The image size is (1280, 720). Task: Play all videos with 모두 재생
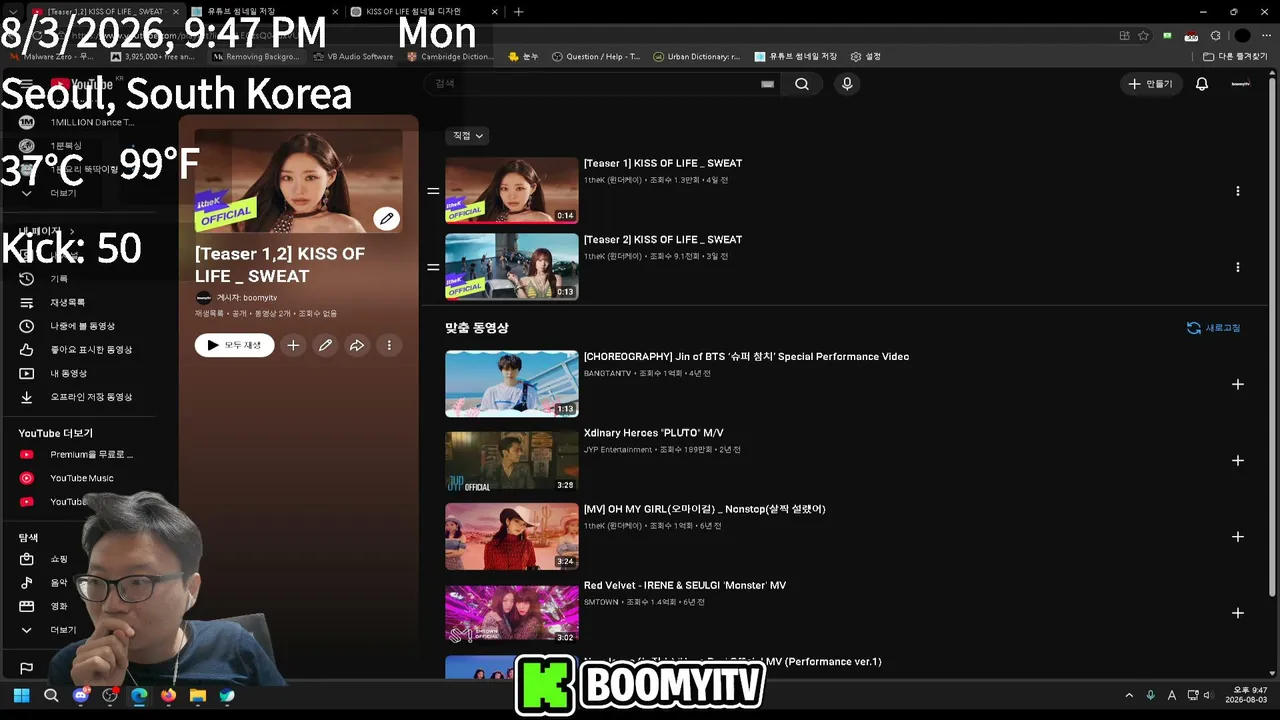[x=235, y=345]
